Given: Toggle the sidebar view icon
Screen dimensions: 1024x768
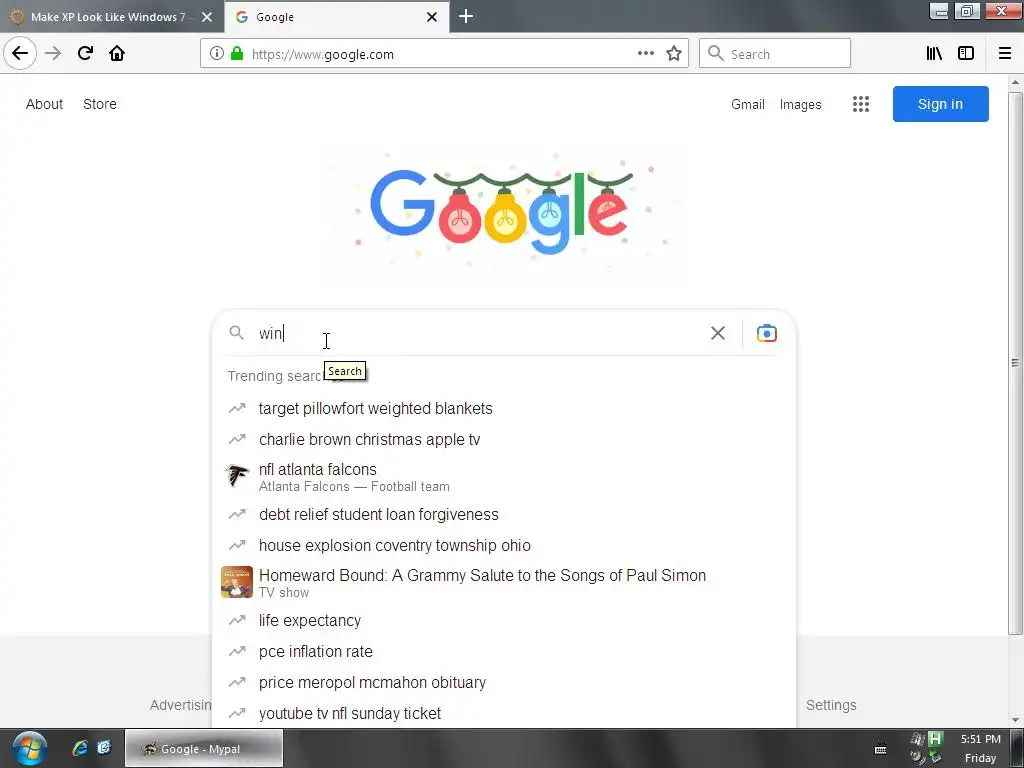Looking at the screenshot, I should [x=966, y=54].
